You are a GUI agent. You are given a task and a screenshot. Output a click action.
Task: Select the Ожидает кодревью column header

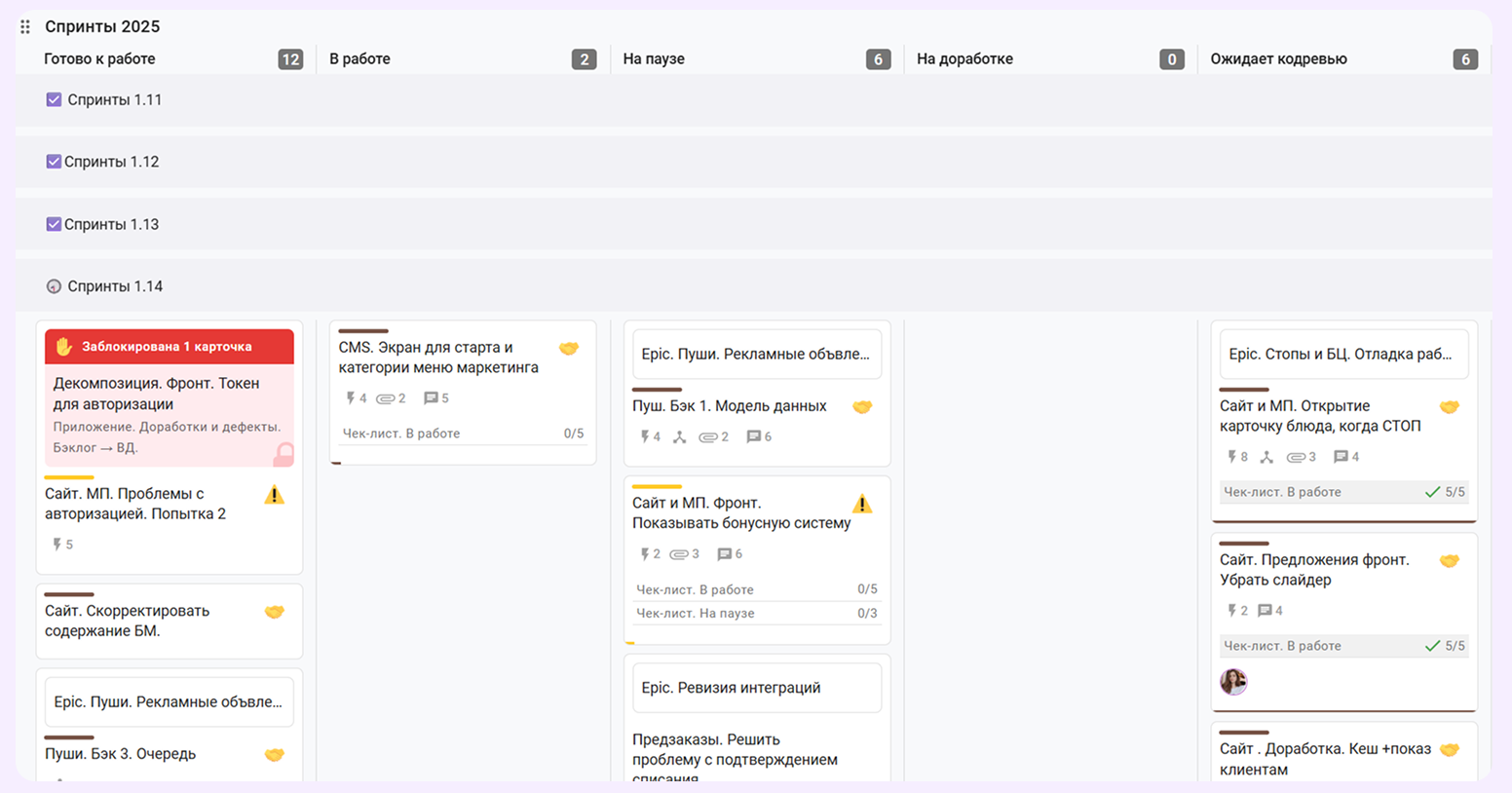[x=1278, y=59]
